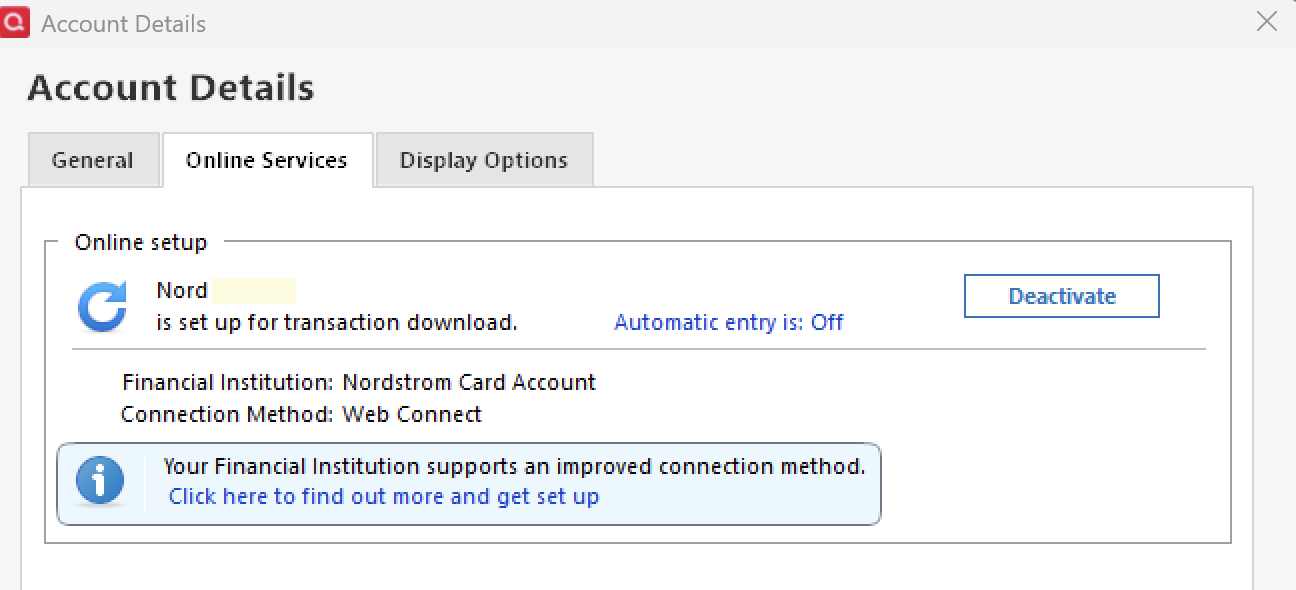
Task: Click the blue info circle icon
Action: (x=100, y=481)
